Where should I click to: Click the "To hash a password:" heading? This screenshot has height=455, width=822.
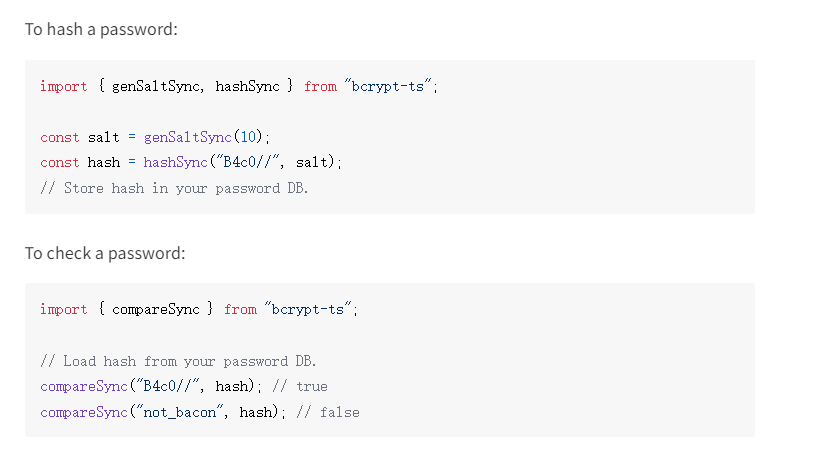tap(101, 30)
